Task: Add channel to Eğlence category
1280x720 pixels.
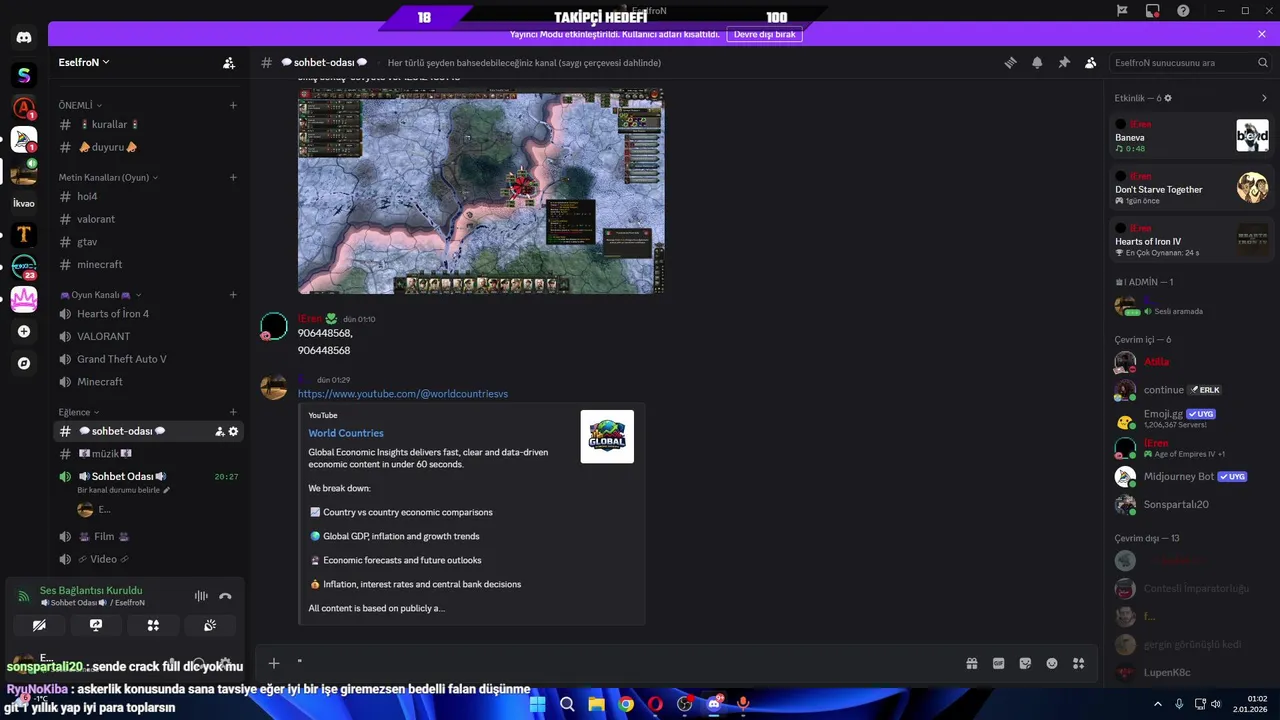Action: point(233,412)
